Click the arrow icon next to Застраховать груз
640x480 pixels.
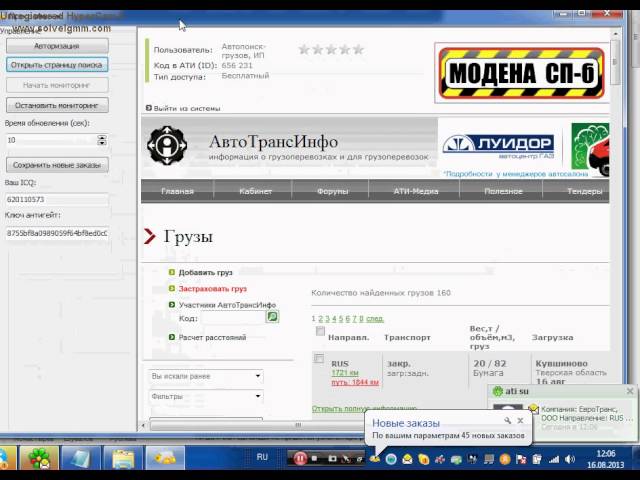pyautogui.click(x=172, y=289)
